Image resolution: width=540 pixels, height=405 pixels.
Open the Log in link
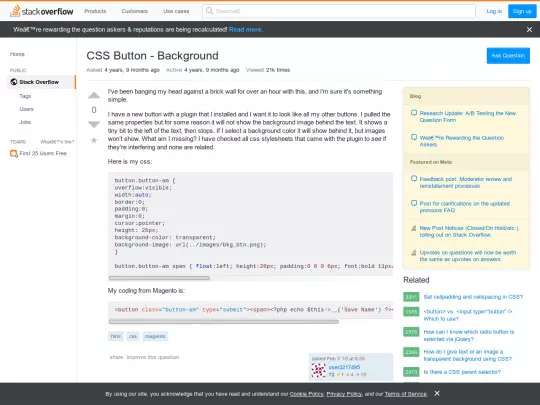pyautogui.click(x=494, y=11)
